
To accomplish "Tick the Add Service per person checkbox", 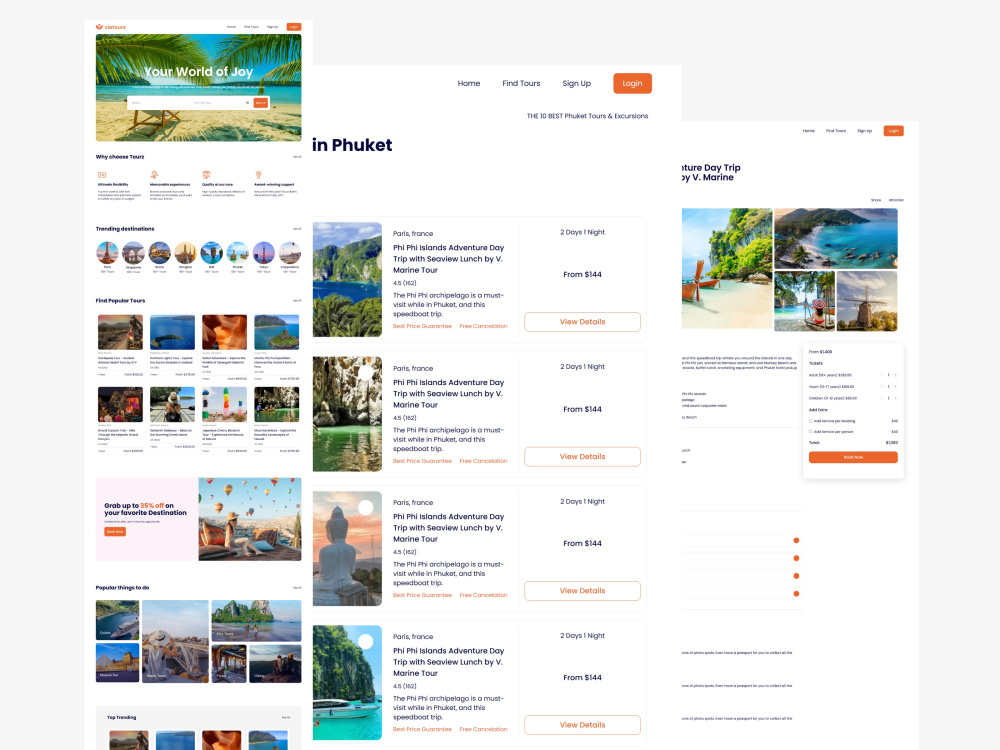I will tap(811, 432).
